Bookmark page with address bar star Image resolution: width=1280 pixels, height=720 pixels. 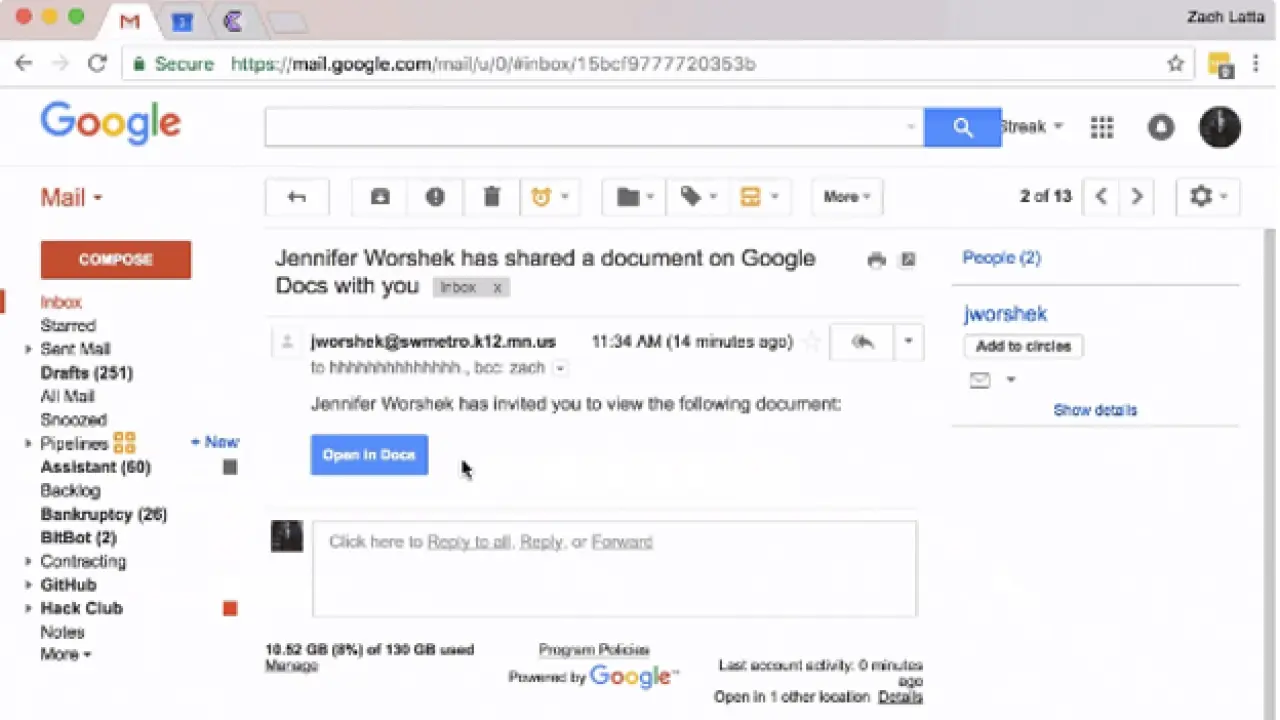pos(1176,64)
